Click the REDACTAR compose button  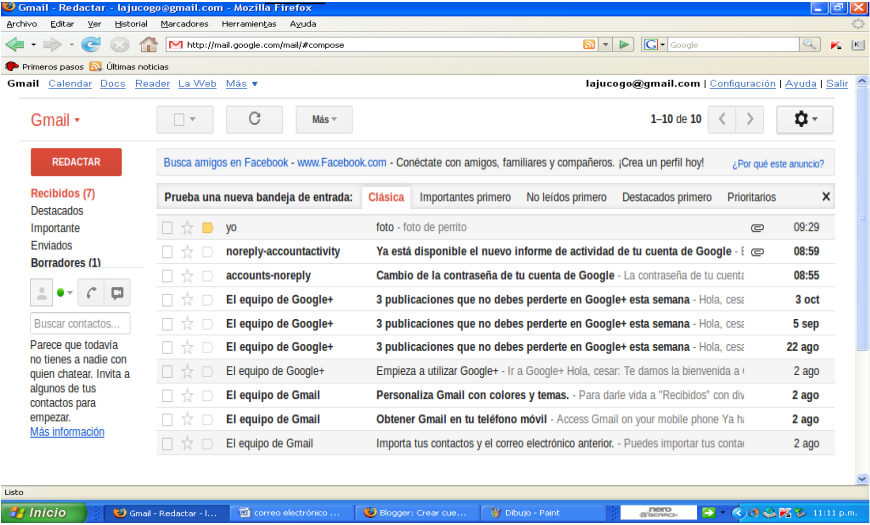[x=76, y=162]
